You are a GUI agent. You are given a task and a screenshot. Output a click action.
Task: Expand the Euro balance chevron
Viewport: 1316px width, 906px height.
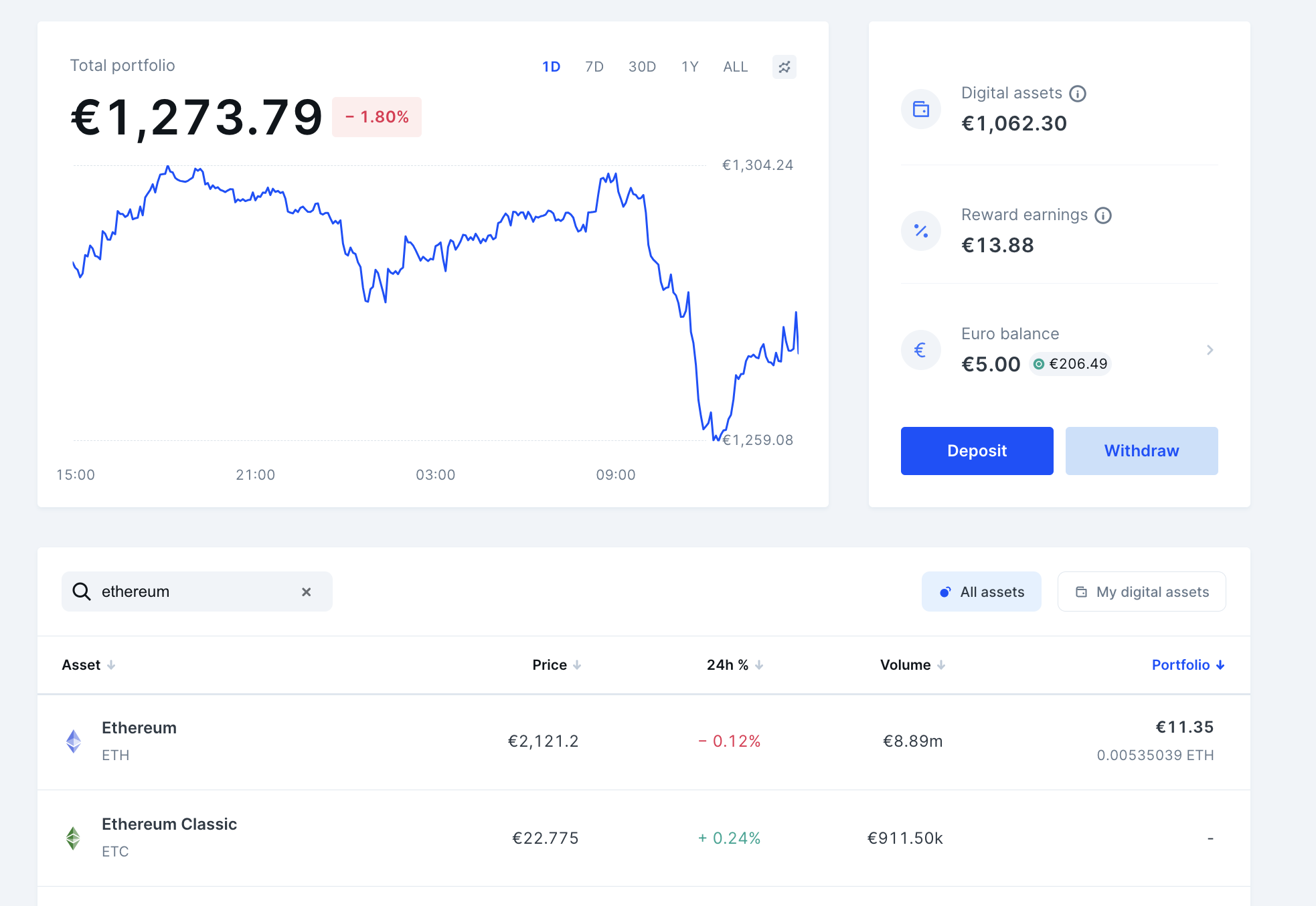(1210, 350)
